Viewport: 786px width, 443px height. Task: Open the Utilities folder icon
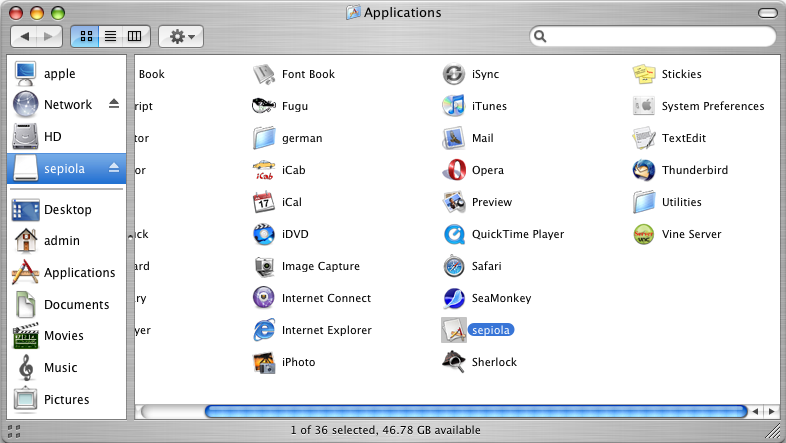(x=644, y=202)
